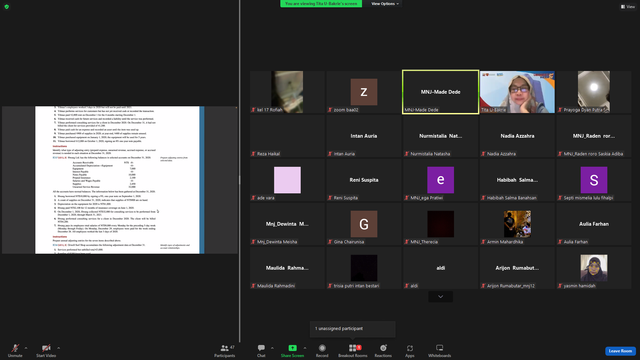
Task: Click the green screen-viewing banner
Action: (321, 4)
